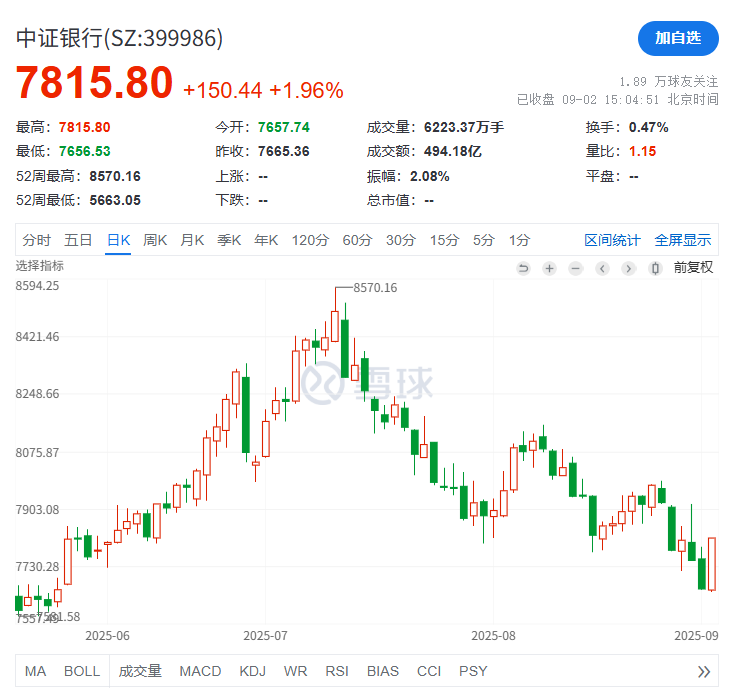The height and width of the screenshot is (688, 734).
Task: Click the 量比 value 1.15
Action: [x=642, y=152]
